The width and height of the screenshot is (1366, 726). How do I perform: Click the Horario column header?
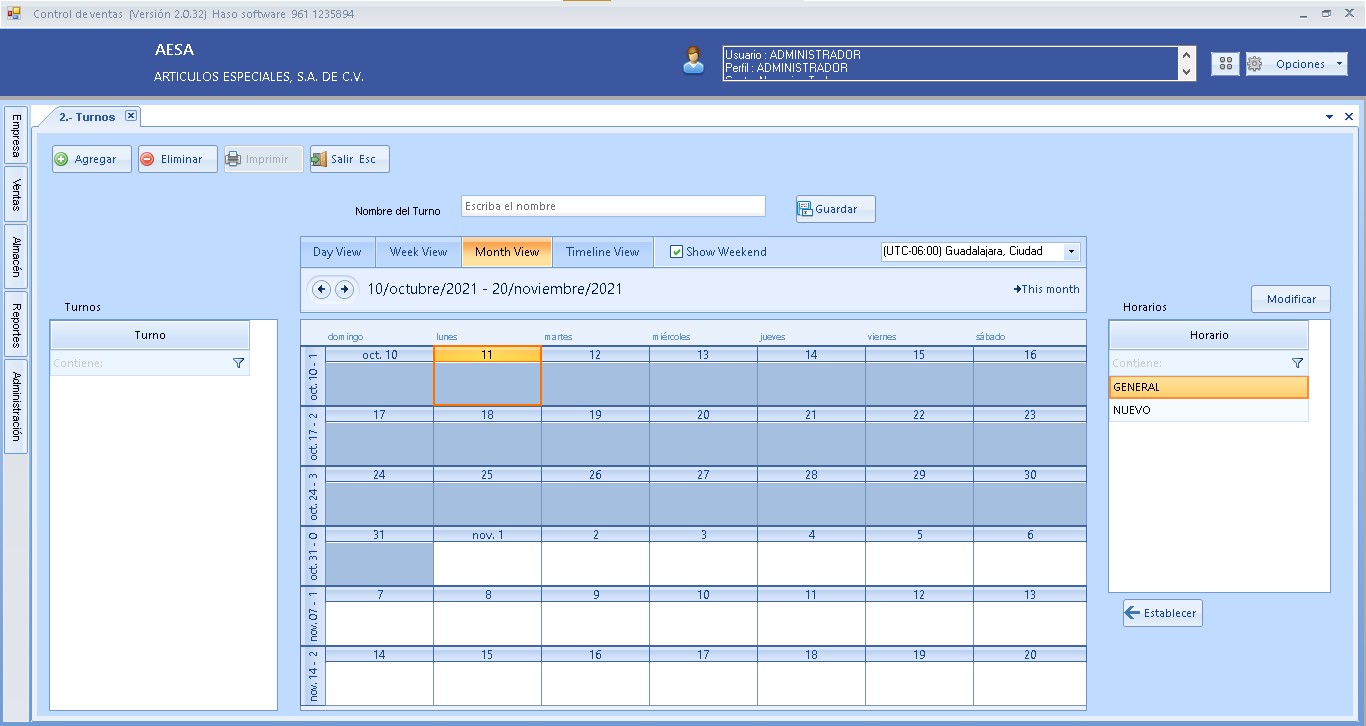click(1208, 335)
